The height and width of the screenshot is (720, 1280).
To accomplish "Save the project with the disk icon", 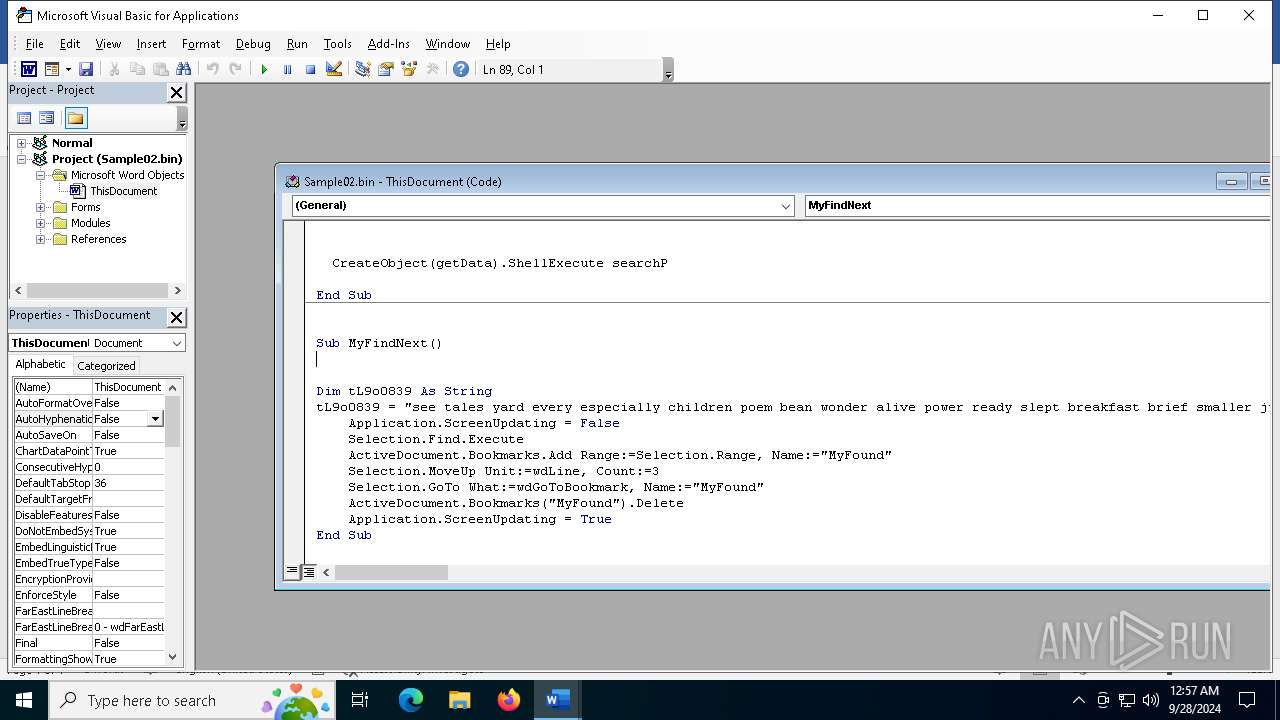I will (86, 69).
